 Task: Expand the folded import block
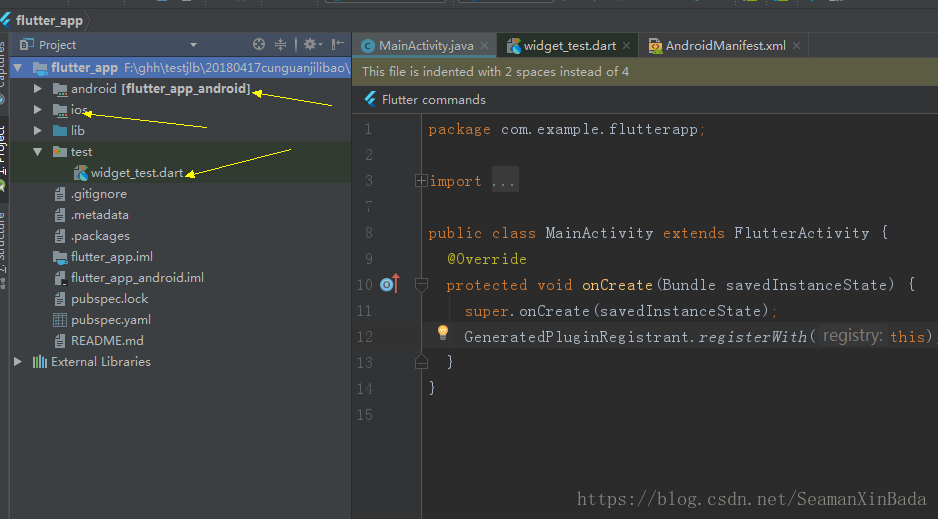point(421,180)
